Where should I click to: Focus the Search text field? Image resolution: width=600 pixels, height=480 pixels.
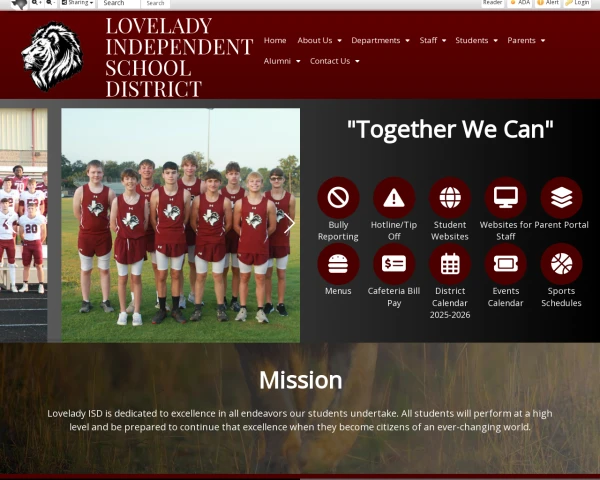pos(119,3)
